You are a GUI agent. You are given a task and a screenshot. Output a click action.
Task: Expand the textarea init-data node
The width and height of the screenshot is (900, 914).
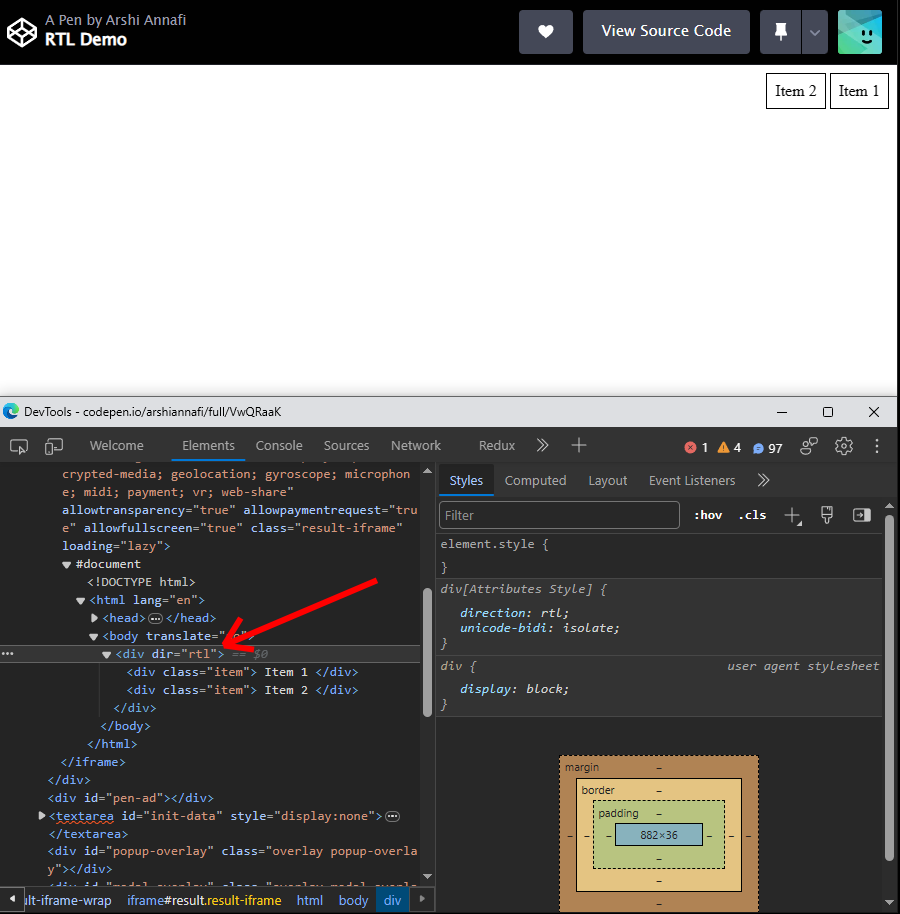tap(42, 815)
